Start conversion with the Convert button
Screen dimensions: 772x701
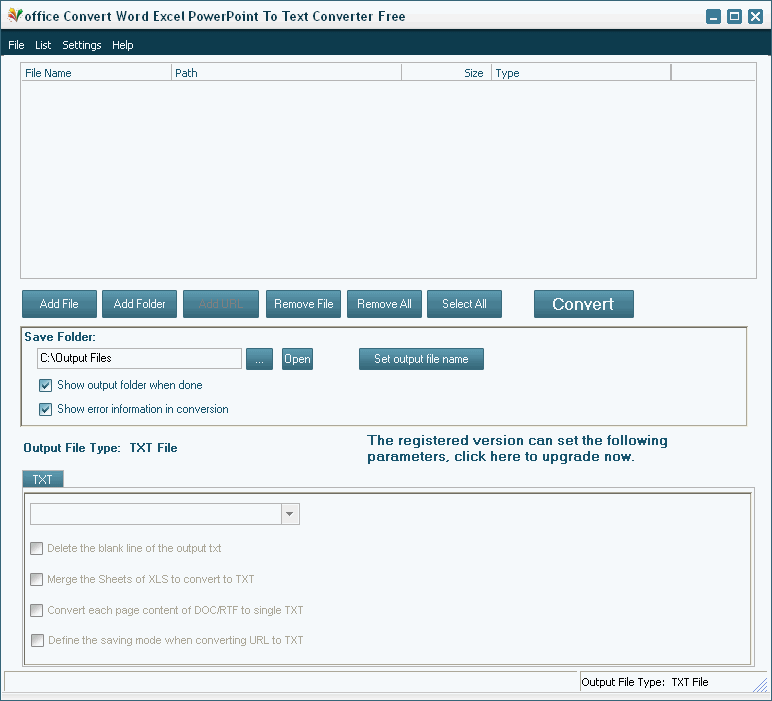click(583, 304)
